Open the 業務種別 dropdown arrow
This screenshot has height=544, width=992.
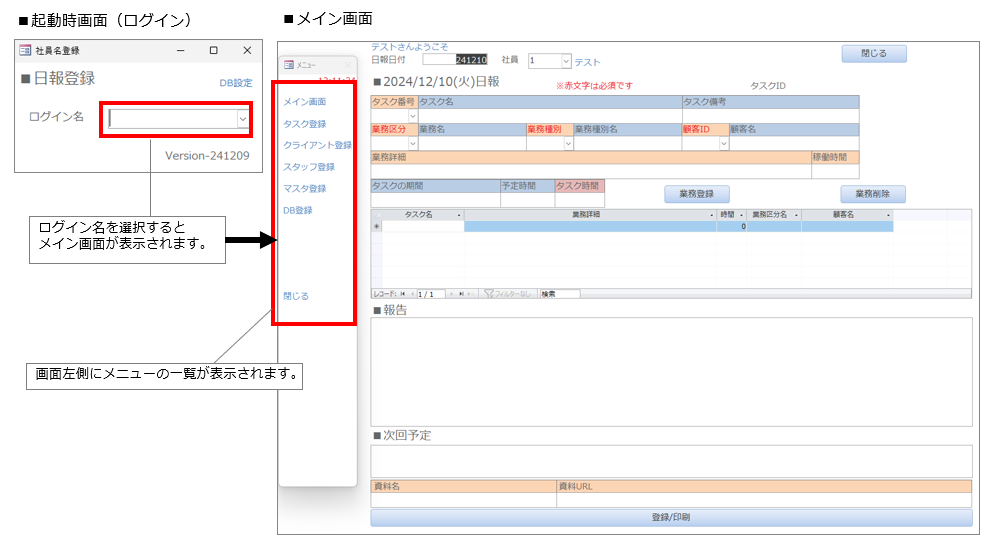point(568,144)
